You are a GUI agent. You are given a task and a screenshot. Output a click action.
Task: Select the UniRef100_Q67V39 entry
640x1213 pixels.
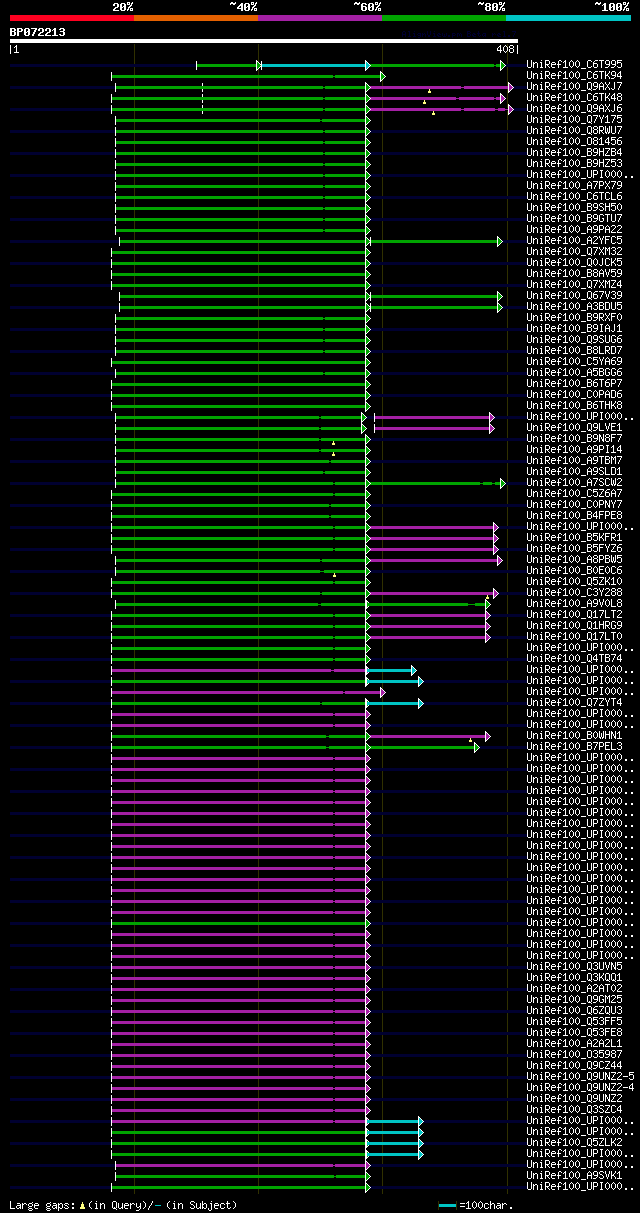pos(574,295)
